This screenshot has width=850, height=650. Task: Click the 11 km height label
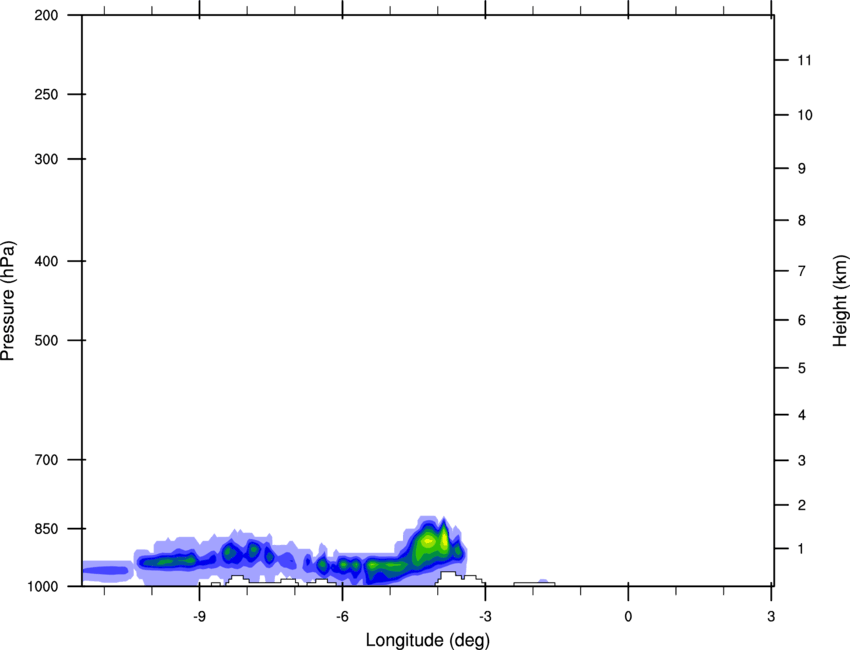tap(804, 60)
